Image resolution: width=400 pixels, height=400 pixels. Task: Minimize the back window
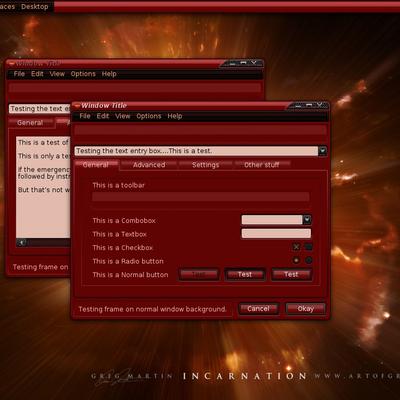(232, 63)
